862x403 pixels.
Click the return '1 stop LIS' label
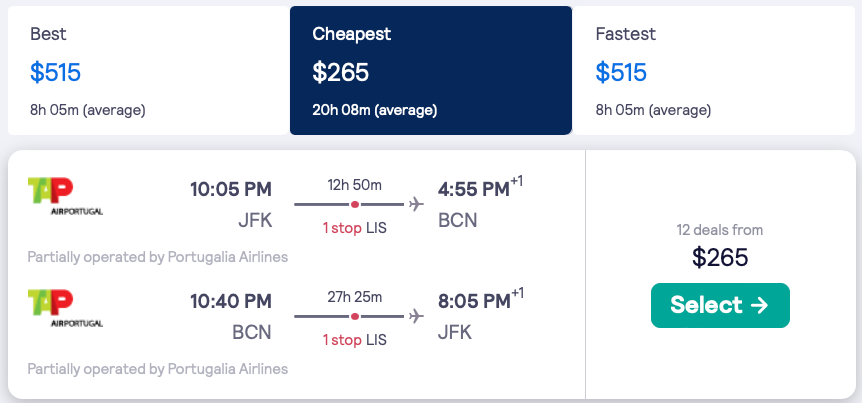pos(354,341)
